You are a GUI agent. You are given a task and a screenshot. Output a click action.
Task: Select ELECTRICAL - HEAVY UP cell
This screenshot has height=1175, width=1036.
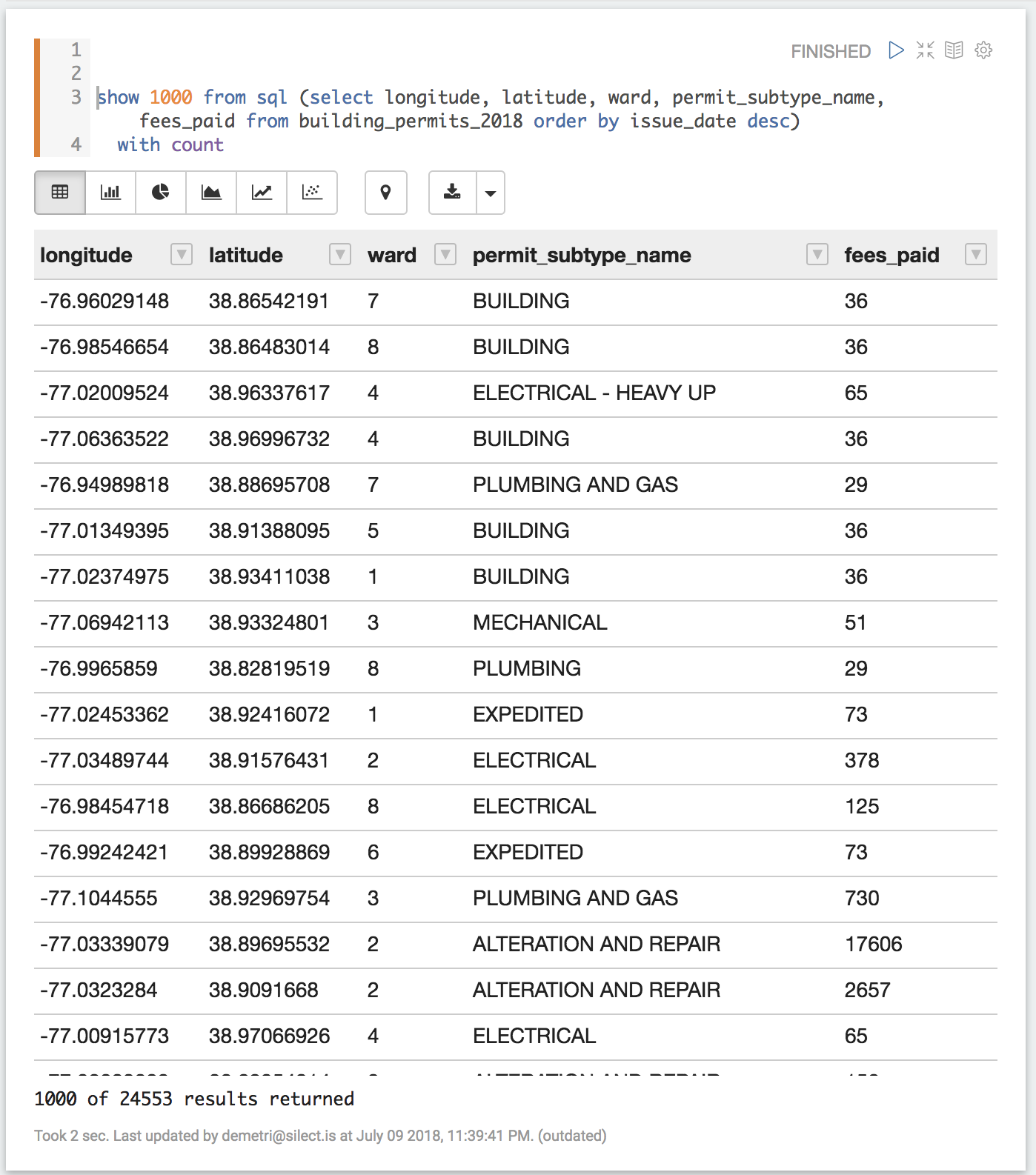[594, 393]
